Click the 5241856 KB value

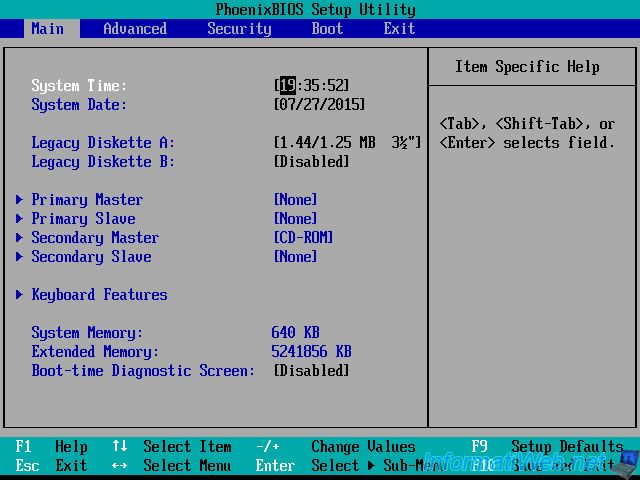pyautogui.click(x=311, y=351)
